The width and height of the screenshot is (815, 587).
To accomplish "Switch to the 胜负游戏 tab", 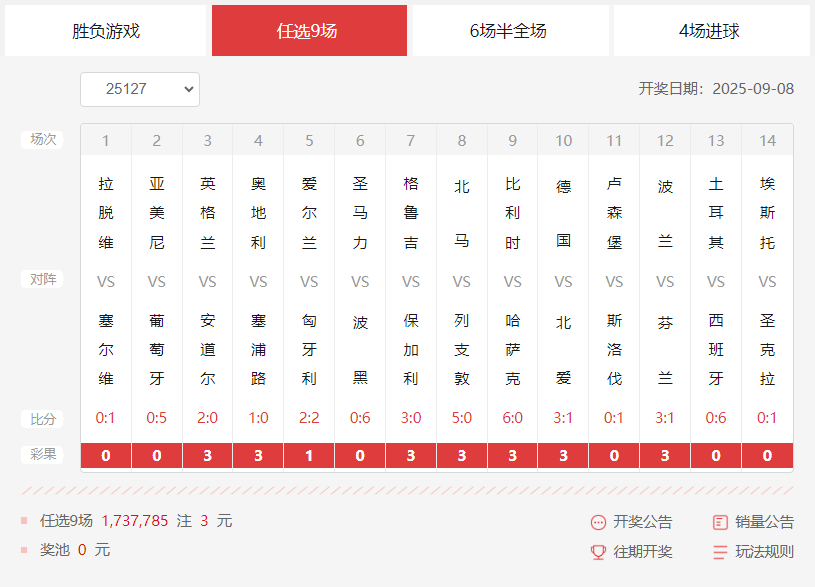I will pyautogui.click(x=107, y=31).
